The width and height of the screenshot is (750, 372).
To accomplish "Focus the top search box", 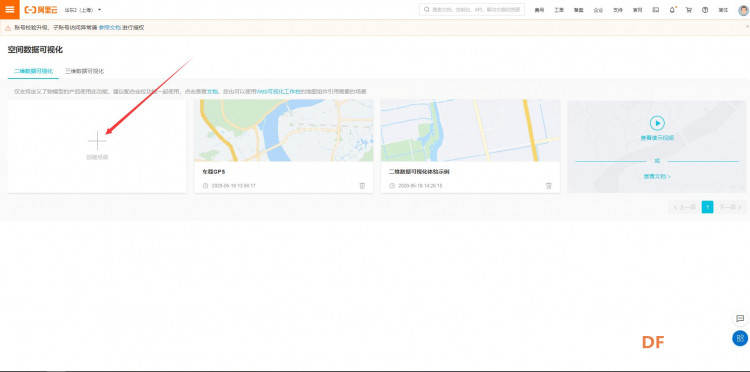I will tap(472, 10).
